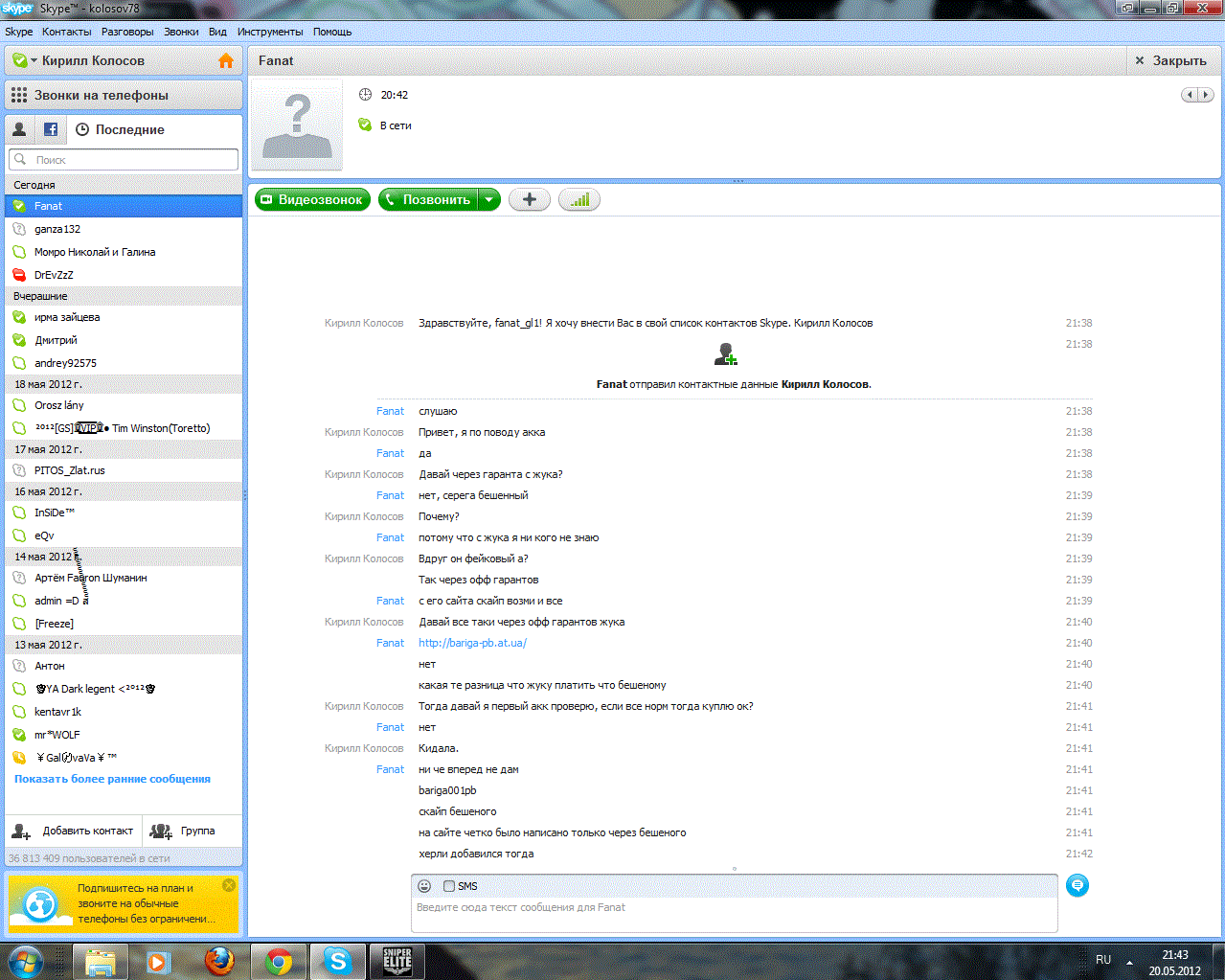Select the kentavr1k contact
Image resolution: width=1225 pixels, height=980 pixels.
124,712
